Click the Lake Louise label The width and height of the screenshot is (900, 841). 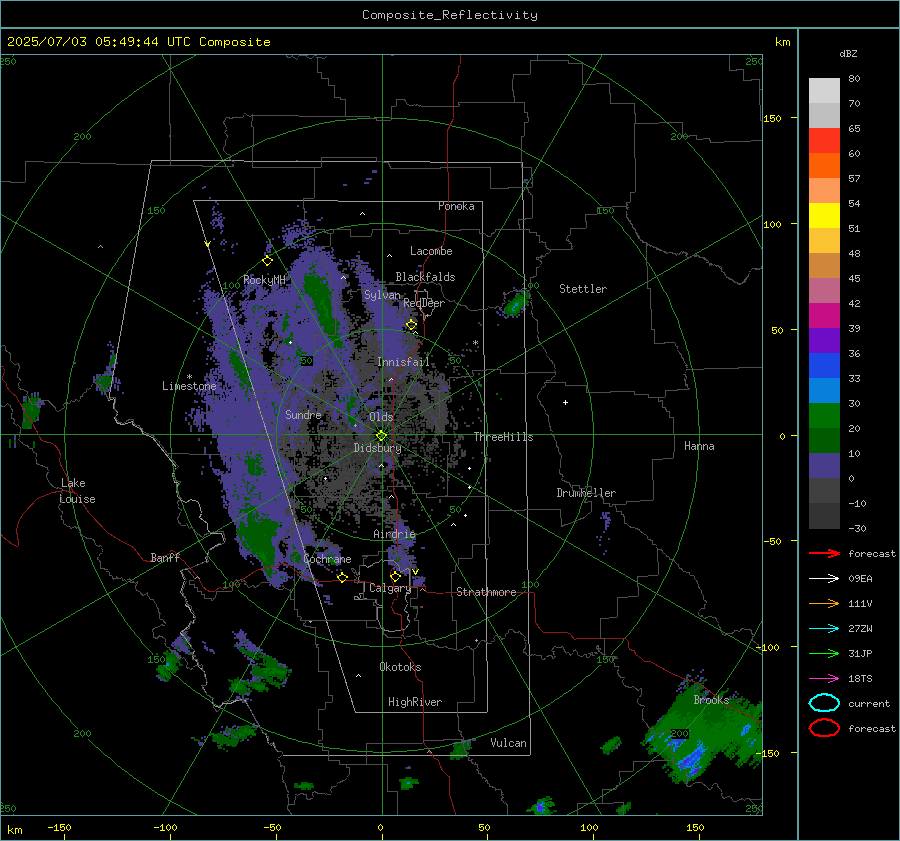[77, 491]
